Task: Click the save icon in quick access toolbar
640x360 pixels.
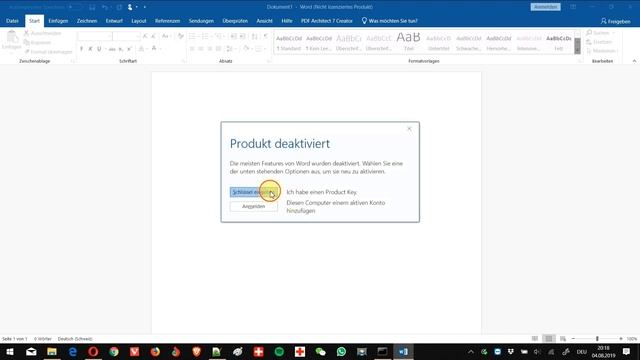Action: coord(92,7)
